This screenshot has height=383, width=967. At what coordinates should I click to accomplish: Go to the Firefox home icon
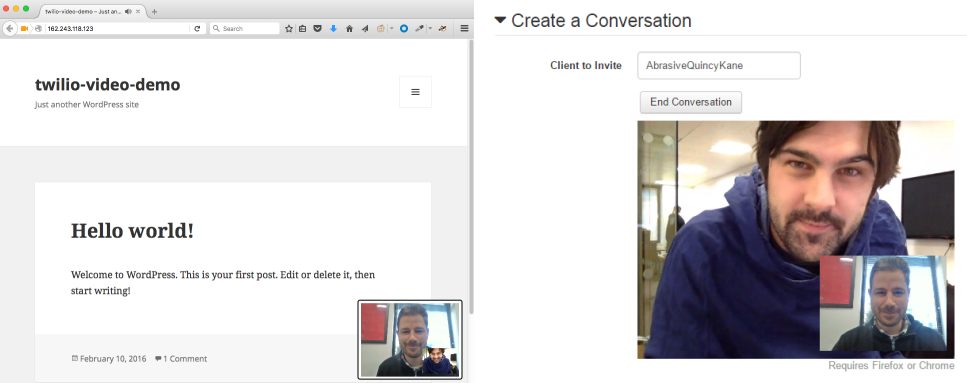point(350,28)
